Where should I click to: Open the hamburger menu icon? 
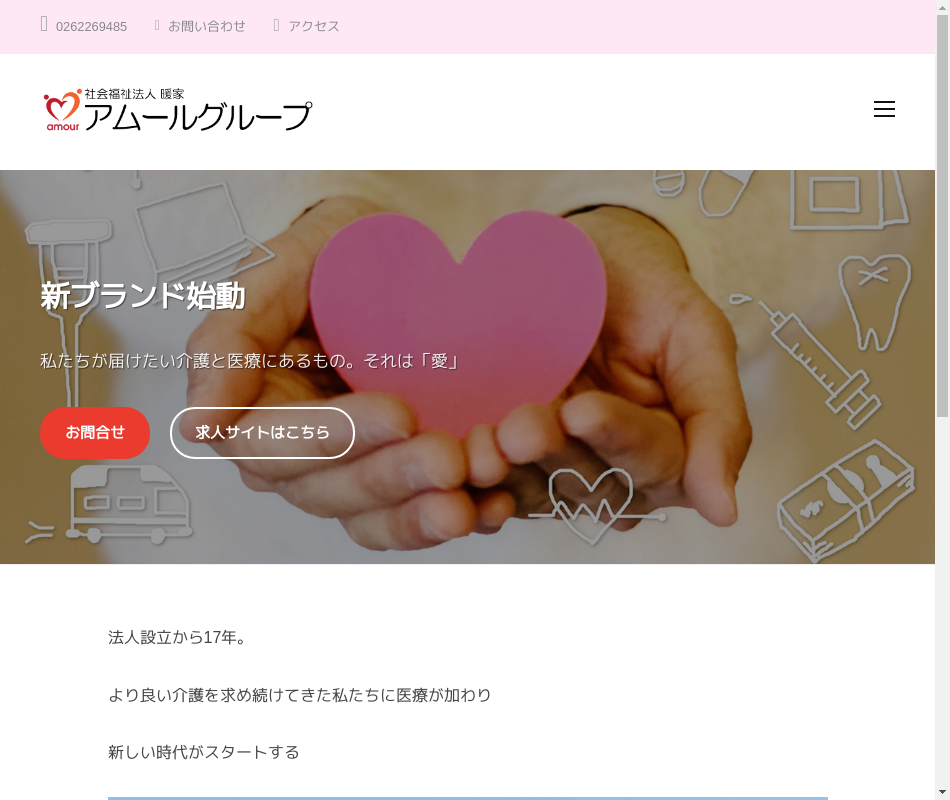pos(884,109)
